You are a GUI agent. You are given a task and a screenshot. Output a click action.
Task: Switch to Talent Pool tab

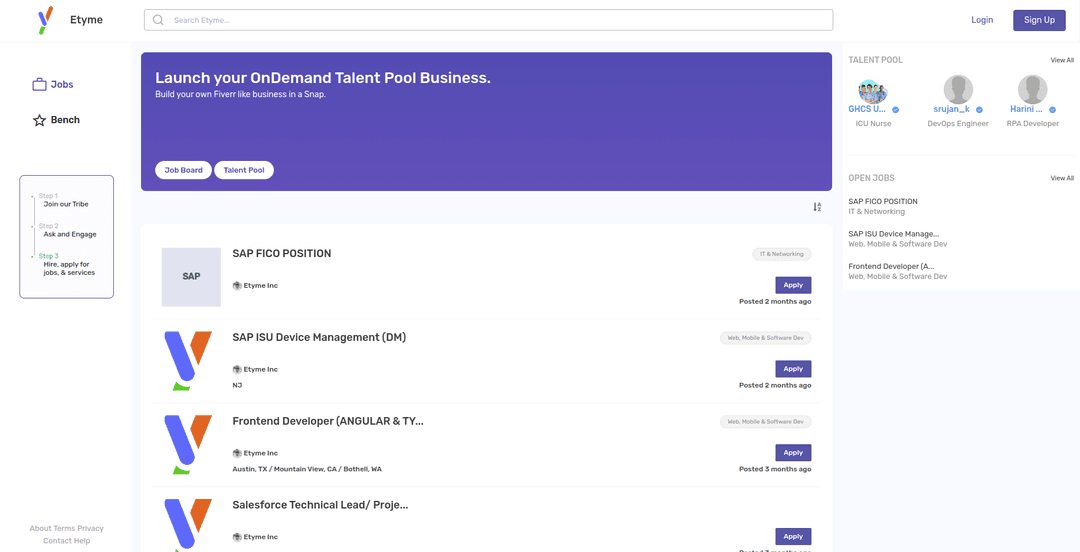[x=244, y=170]
